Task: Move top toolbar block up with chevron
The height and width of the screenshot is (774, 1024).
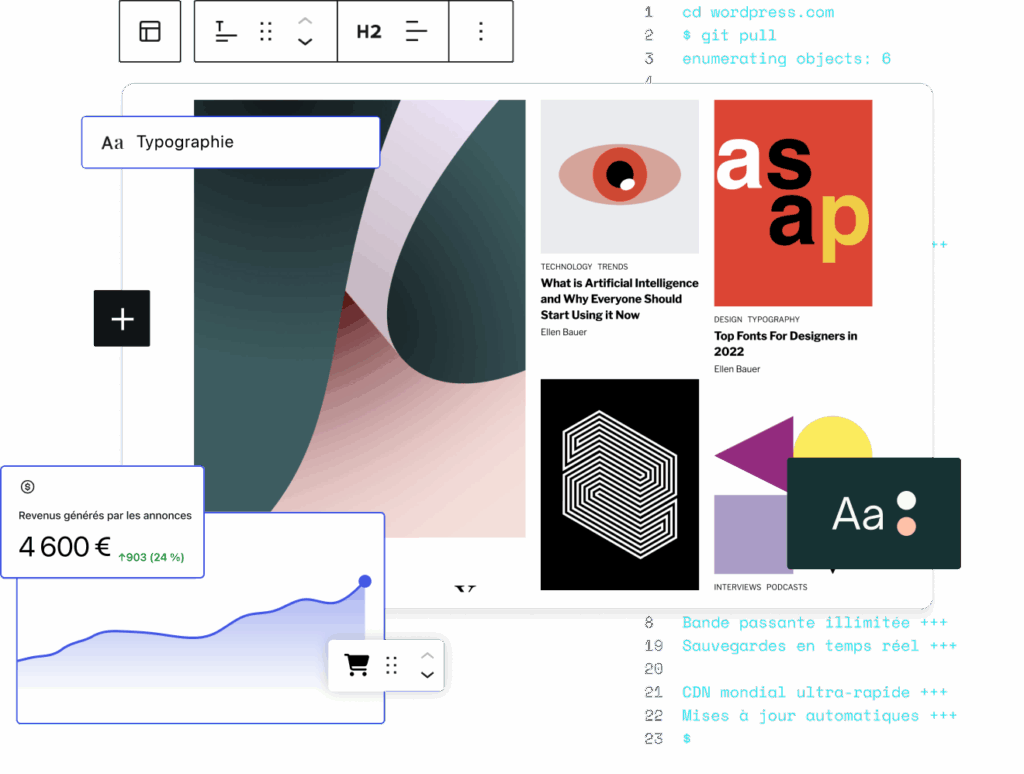Action: pos(306,21)
